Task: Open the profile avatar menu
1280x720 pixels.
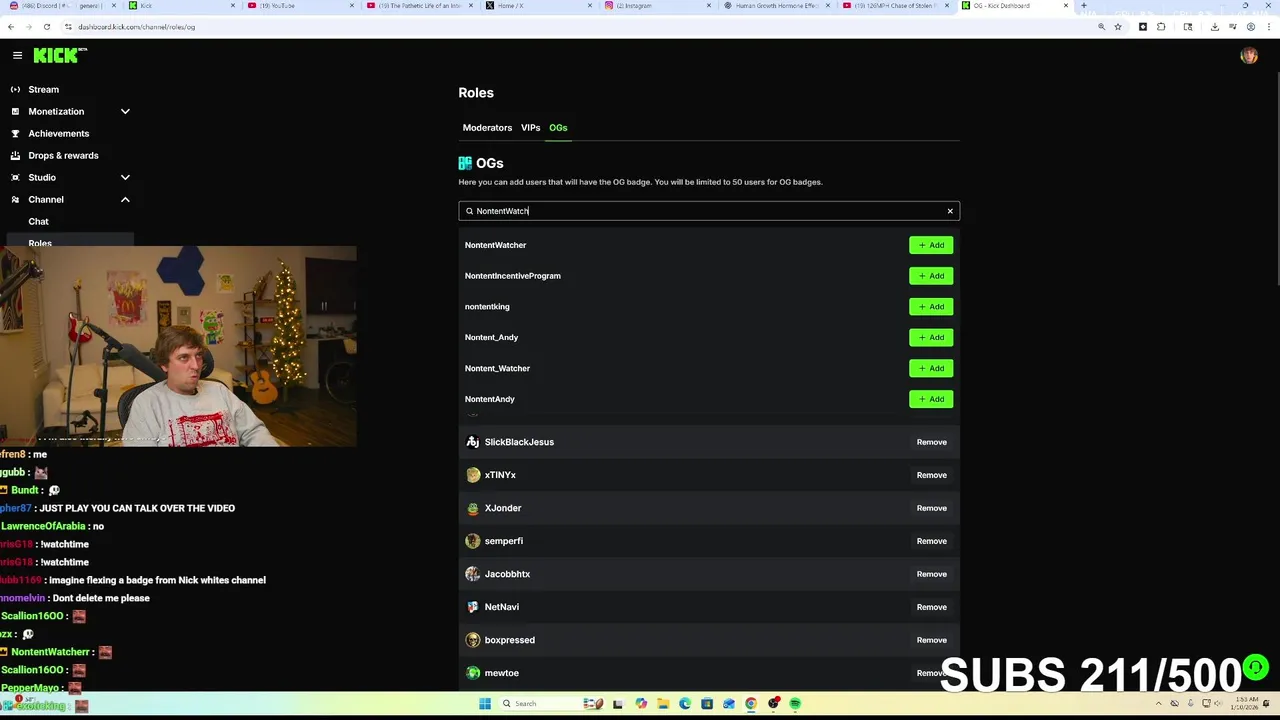Action: point(1249,56)
